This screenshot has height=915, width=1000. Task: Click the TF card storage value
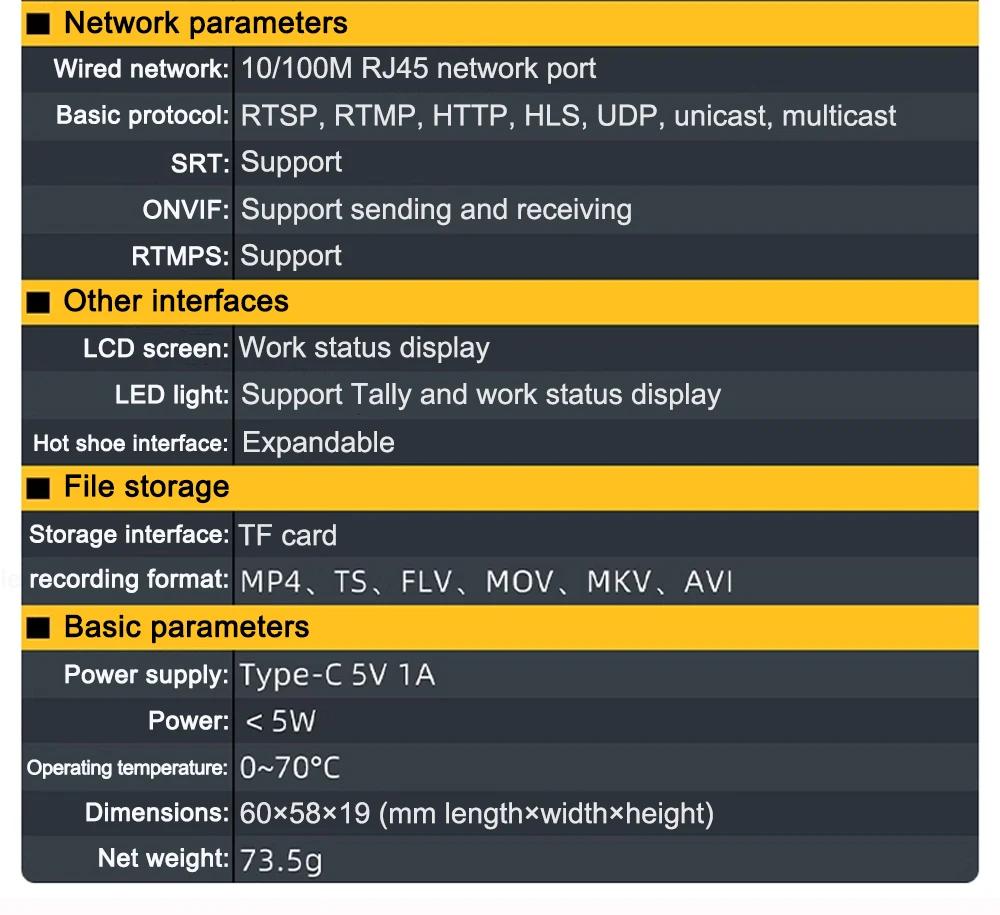(x=288, y=536)
